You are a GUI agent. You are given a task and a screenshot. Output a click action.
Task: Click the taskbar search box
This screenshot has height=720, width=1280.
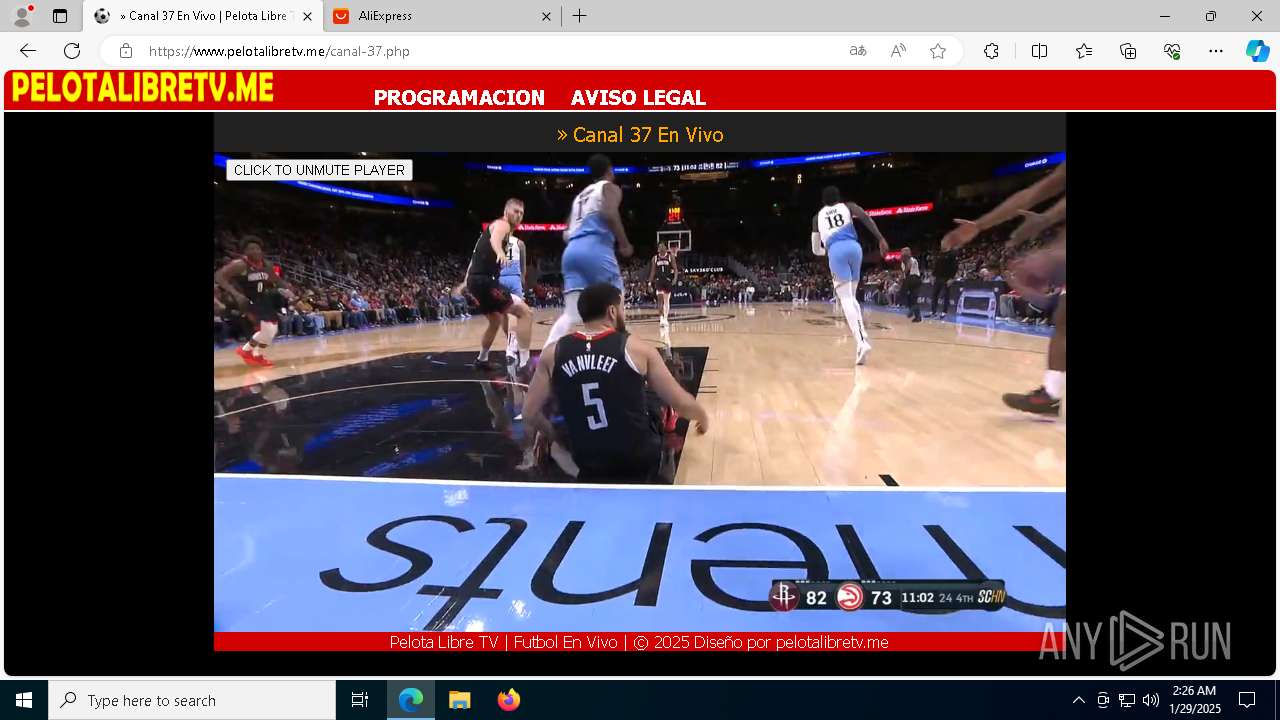click(192, 700)
